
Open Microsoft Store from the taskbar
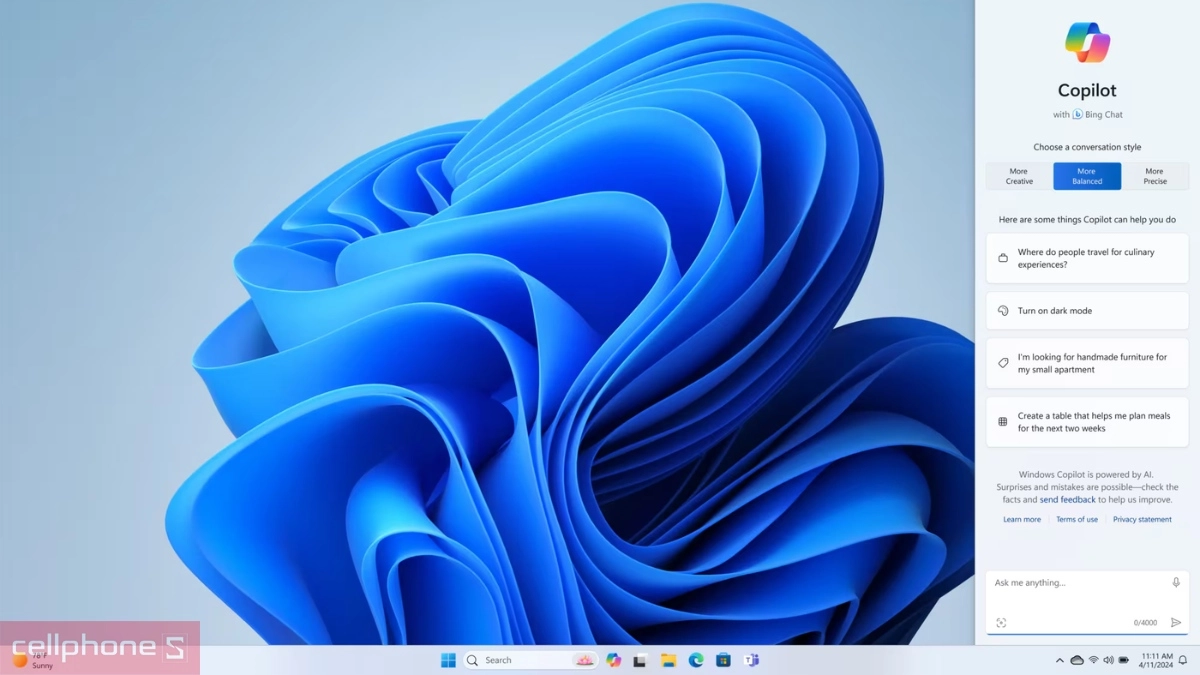[x=722, y=660]
